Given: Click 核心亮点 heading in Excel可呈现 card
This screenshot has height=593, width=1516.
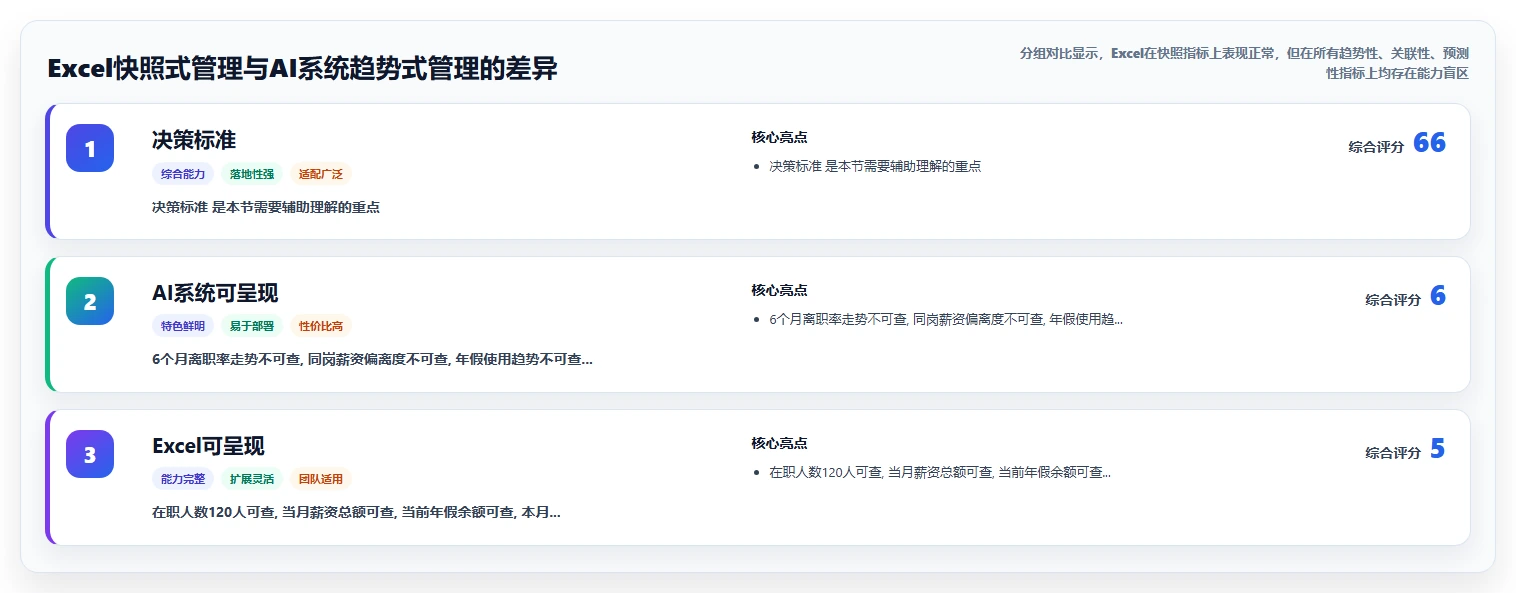Looking at the screenshot, I should pyautogui.click(x=779, y=443).
